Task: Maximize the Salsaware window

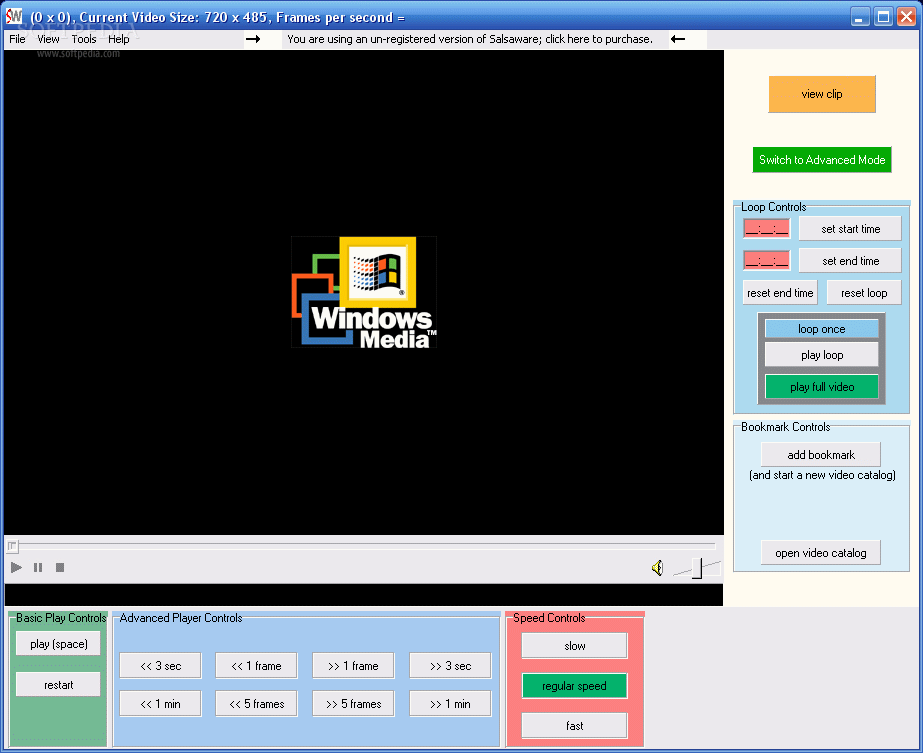Action: (883, 16)
